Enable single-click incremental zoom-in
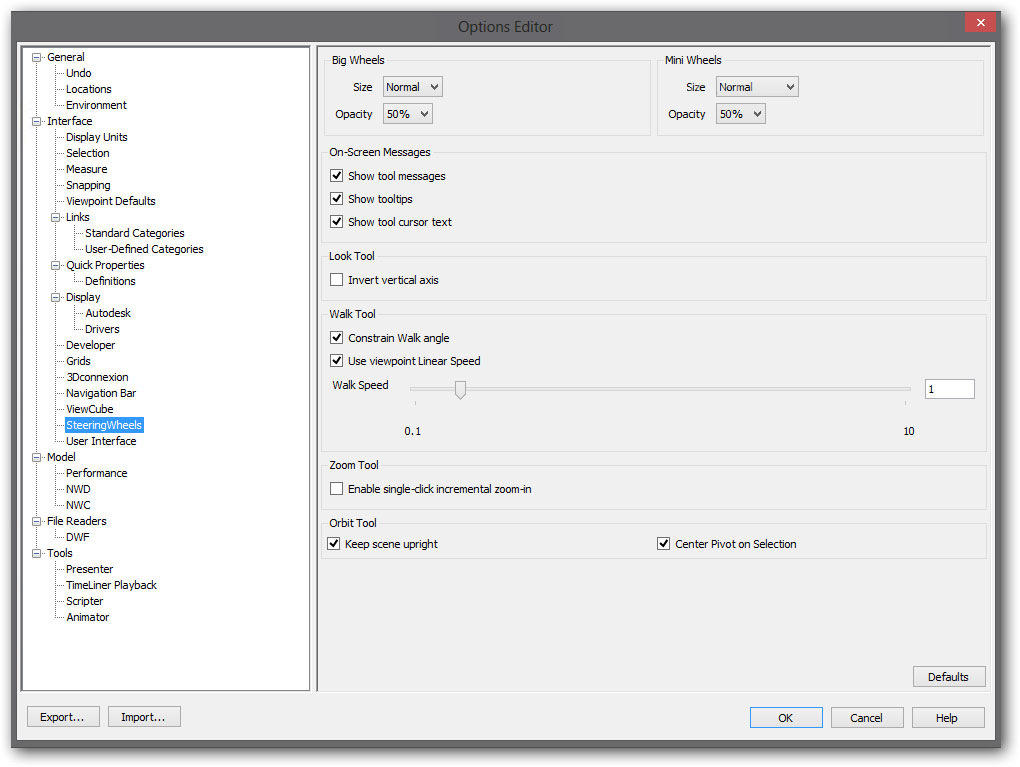The image size is (1020, 767). 337,489
